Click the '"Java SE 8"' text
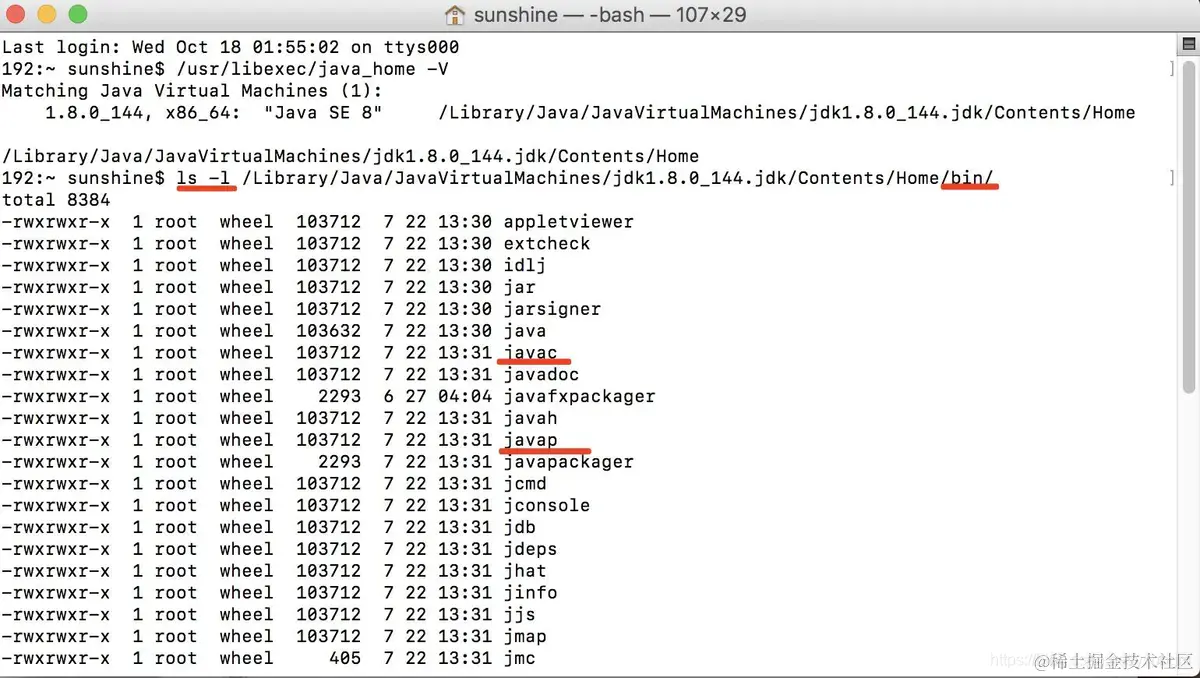 [323, 113]
